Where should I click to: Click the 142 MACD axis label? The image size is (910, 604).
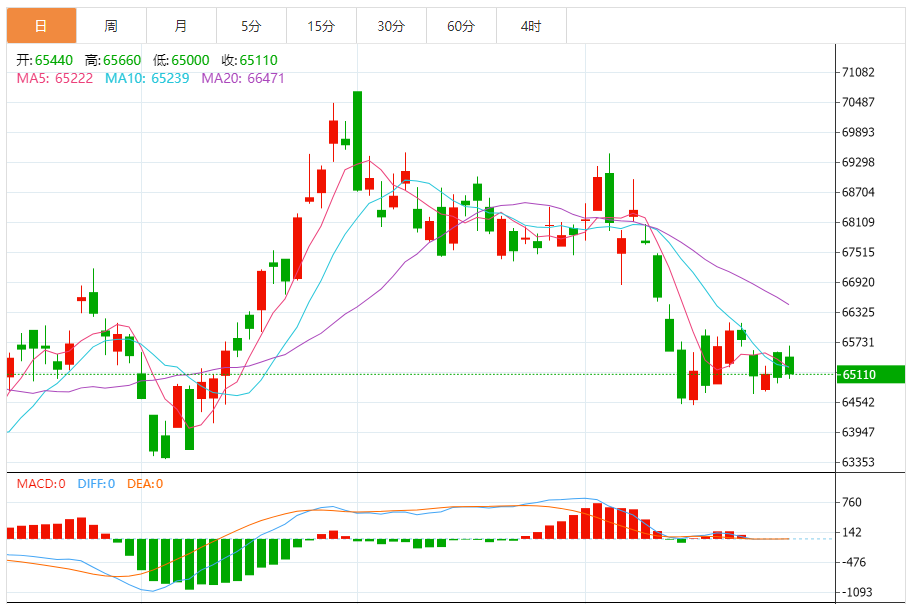pos(852,533)
